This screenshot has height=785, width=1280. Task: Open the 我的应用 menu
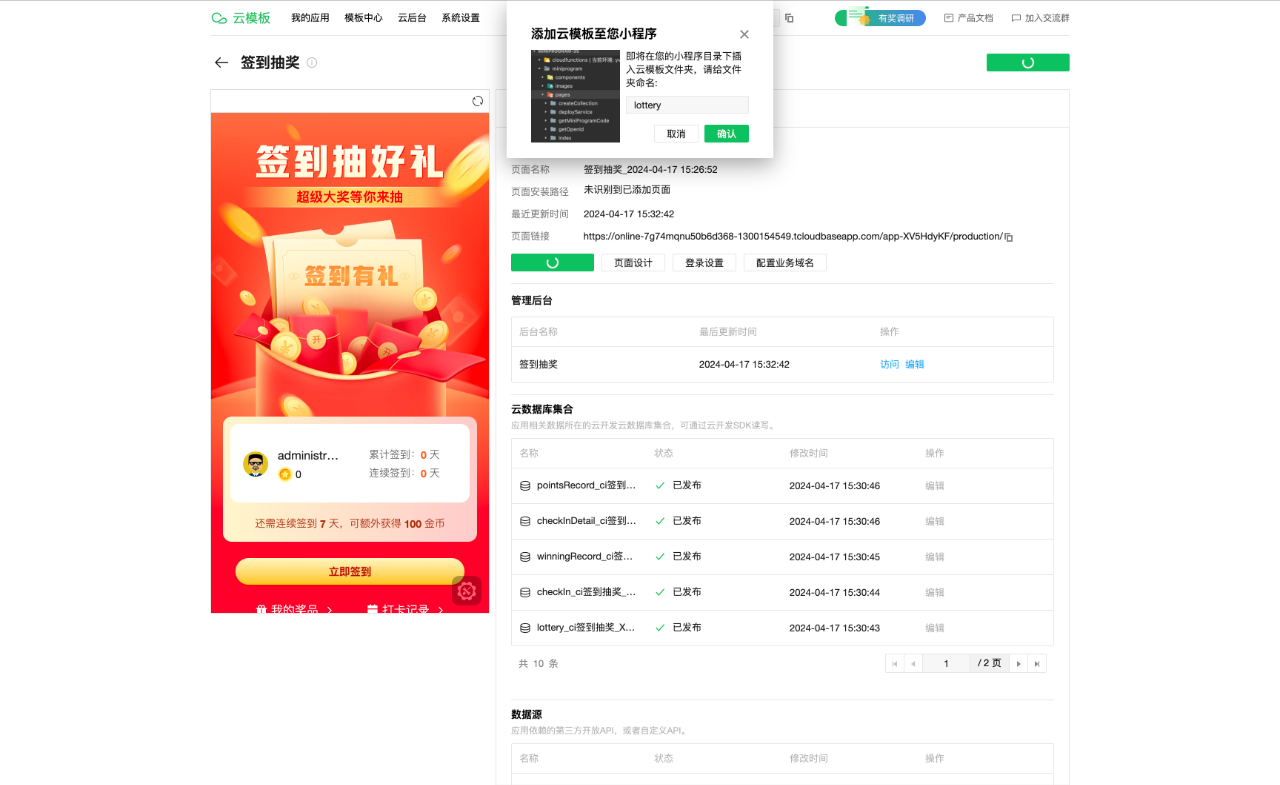pos(310,18)
